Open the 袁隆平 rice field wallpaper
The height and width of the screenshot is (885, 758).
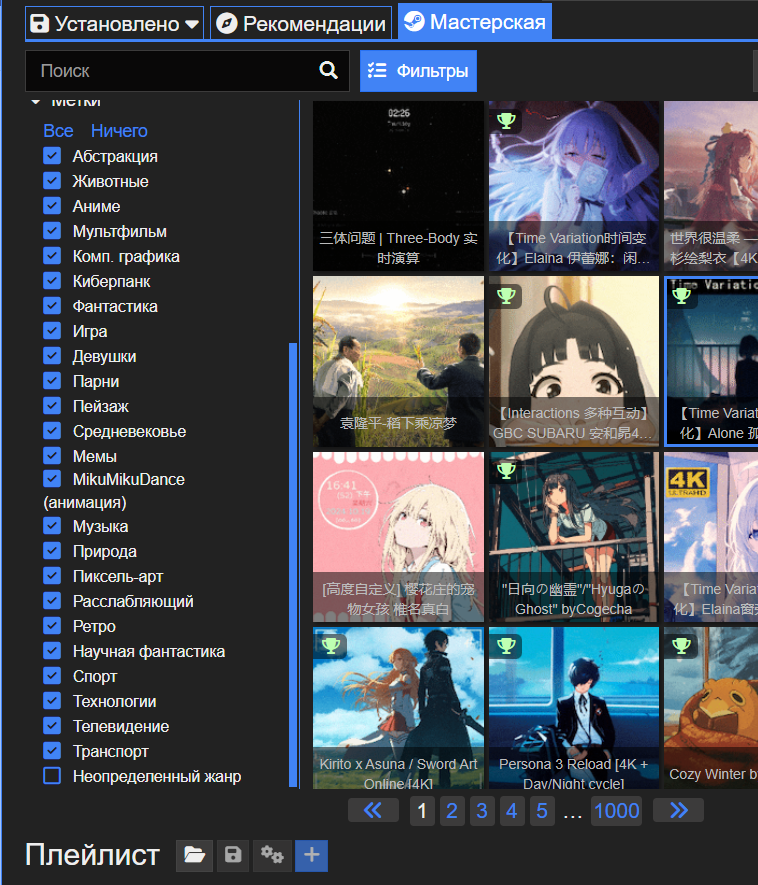(x=398, y=361)
